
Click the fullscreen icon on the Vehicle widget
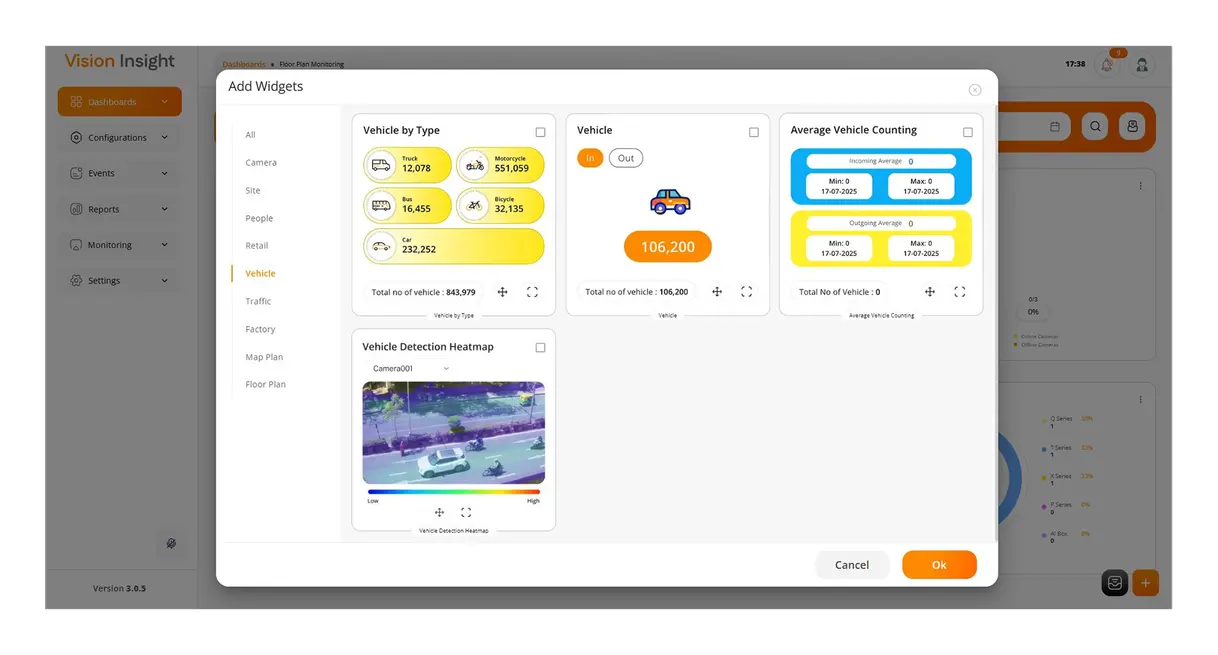pyautogui.click(x=746, y=292)
